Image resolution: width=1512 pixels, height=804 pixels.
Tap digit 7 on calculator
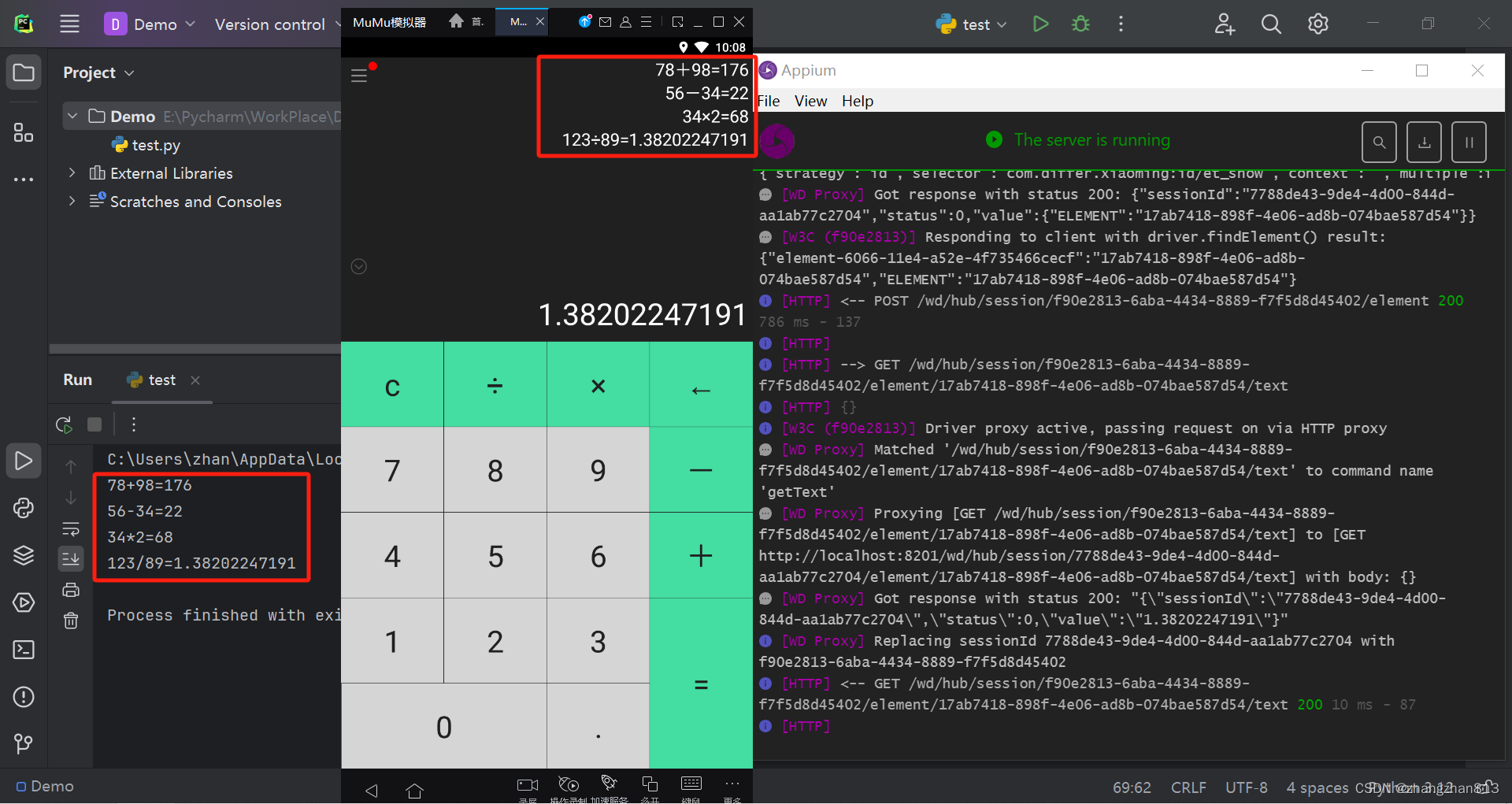pos(392,470)
